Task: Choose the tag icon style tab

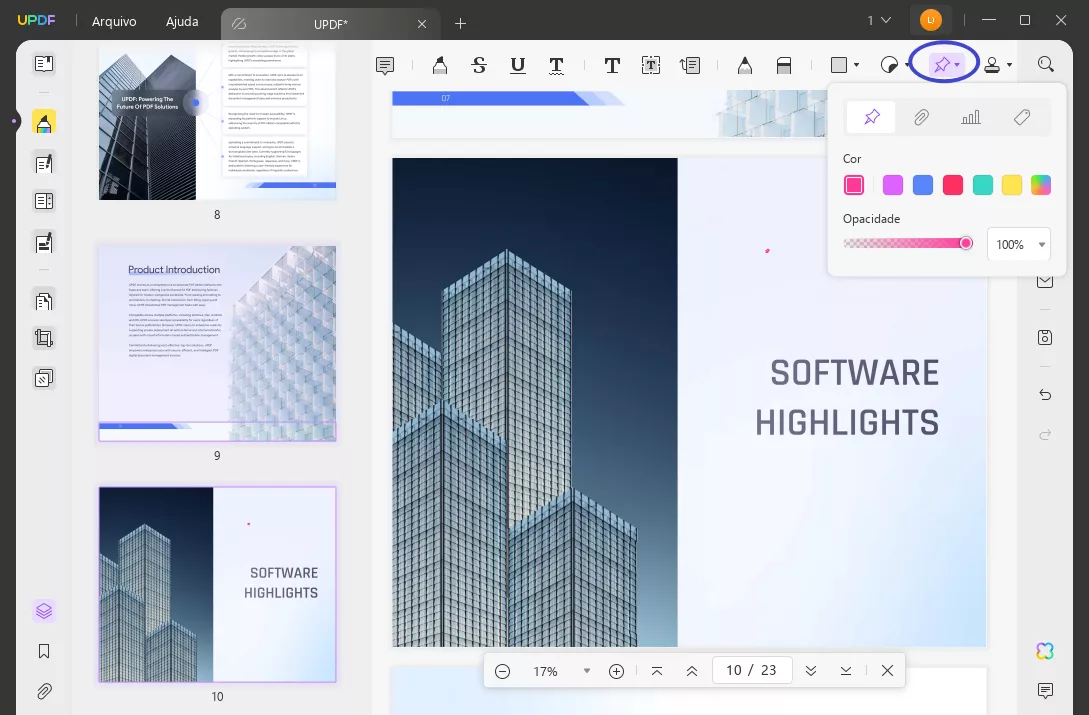Action: coord(1021,117)
